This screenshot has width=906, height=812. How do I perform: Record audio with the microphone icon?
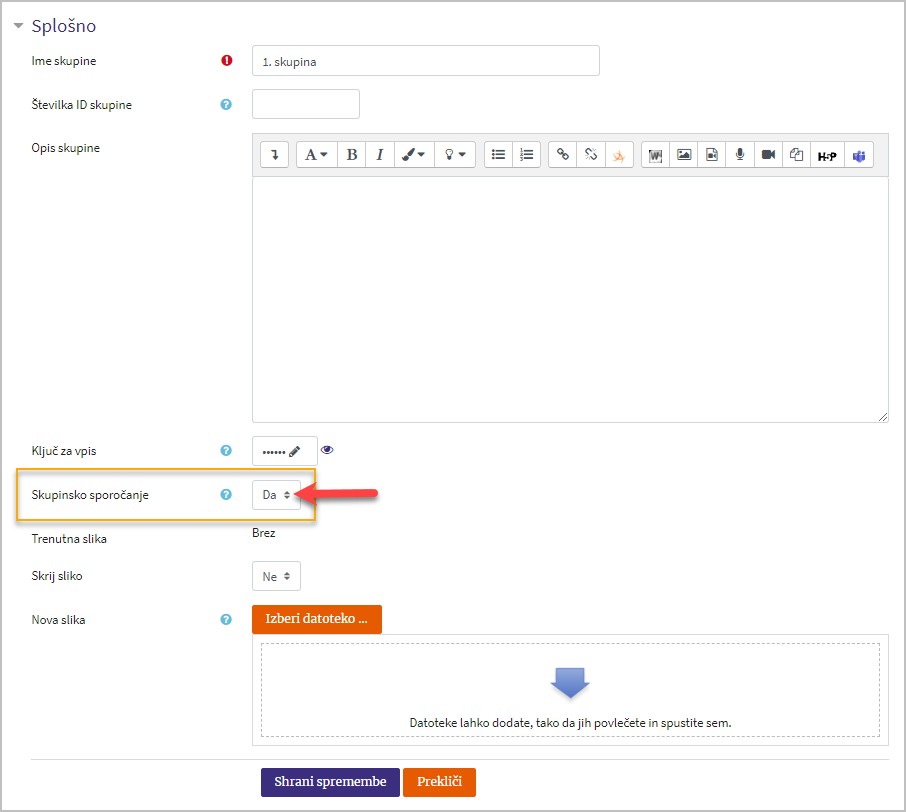click(740, 155)
